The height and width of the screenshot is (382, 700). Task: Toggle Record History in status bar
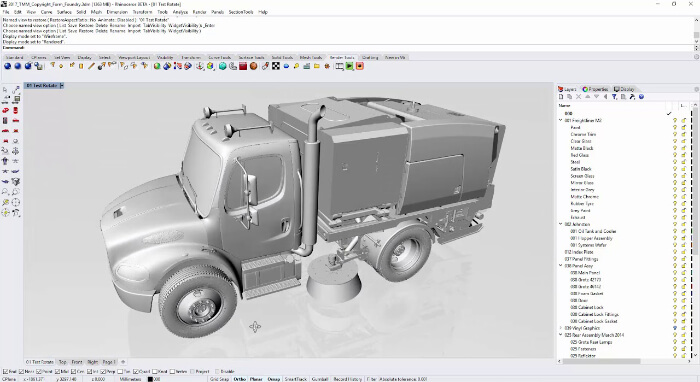(x=347, y=379)
